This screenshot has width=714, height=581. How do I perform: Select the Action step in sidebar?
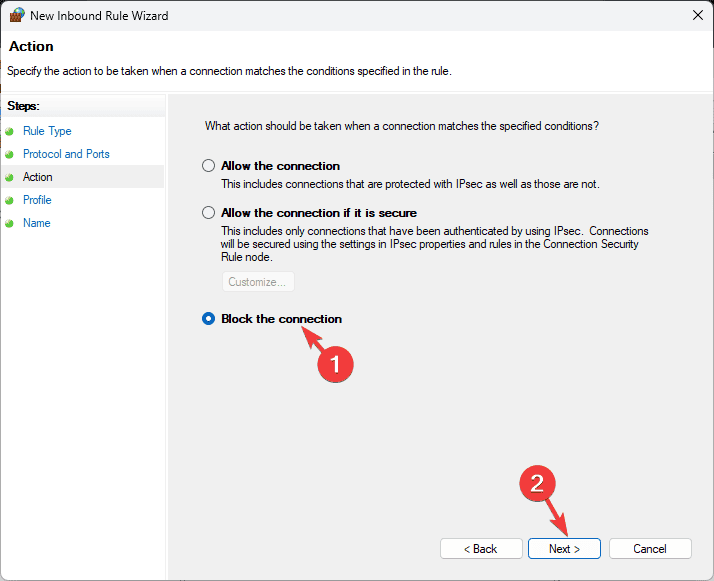(37, 177)
